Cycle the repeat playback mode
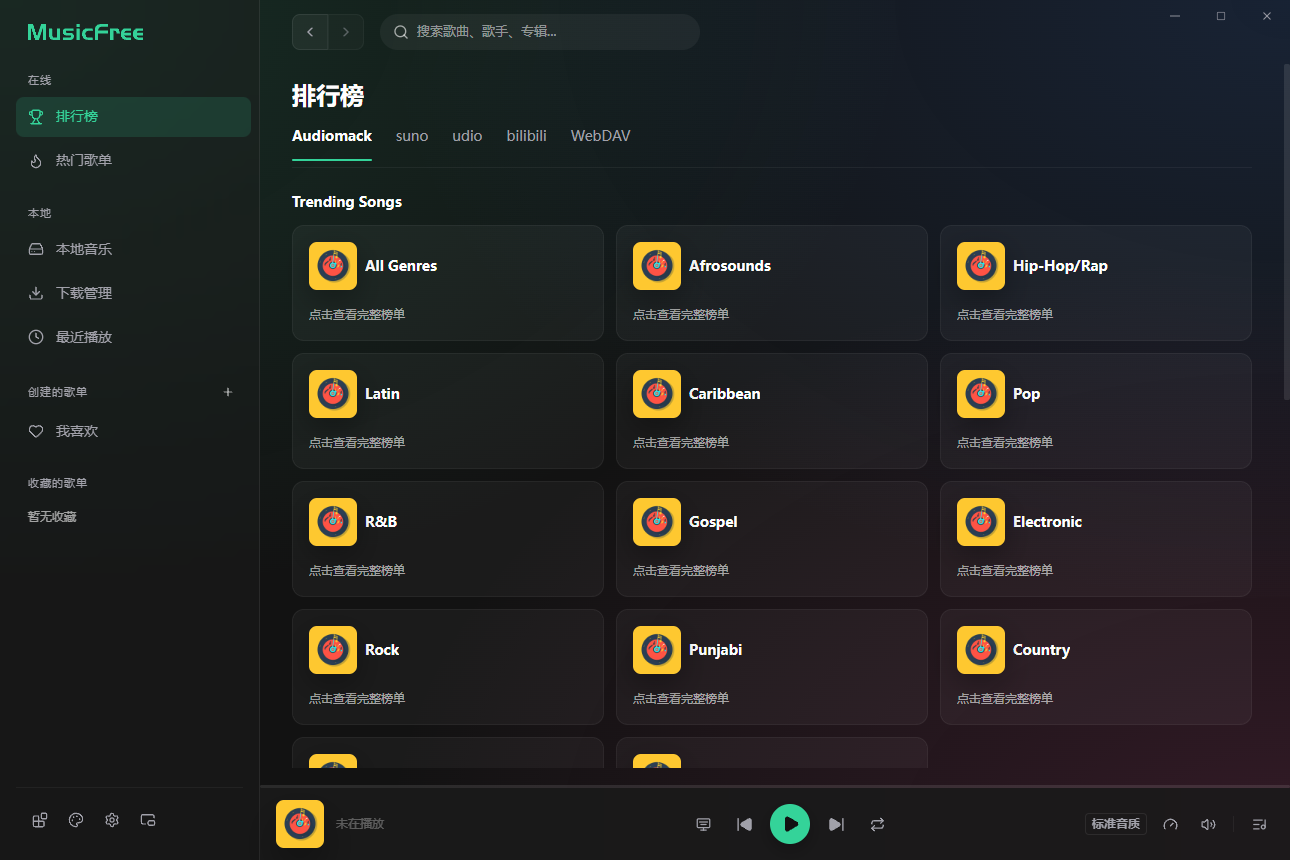The height and width of the screenshot is (860, 1290). pos(877,824)
